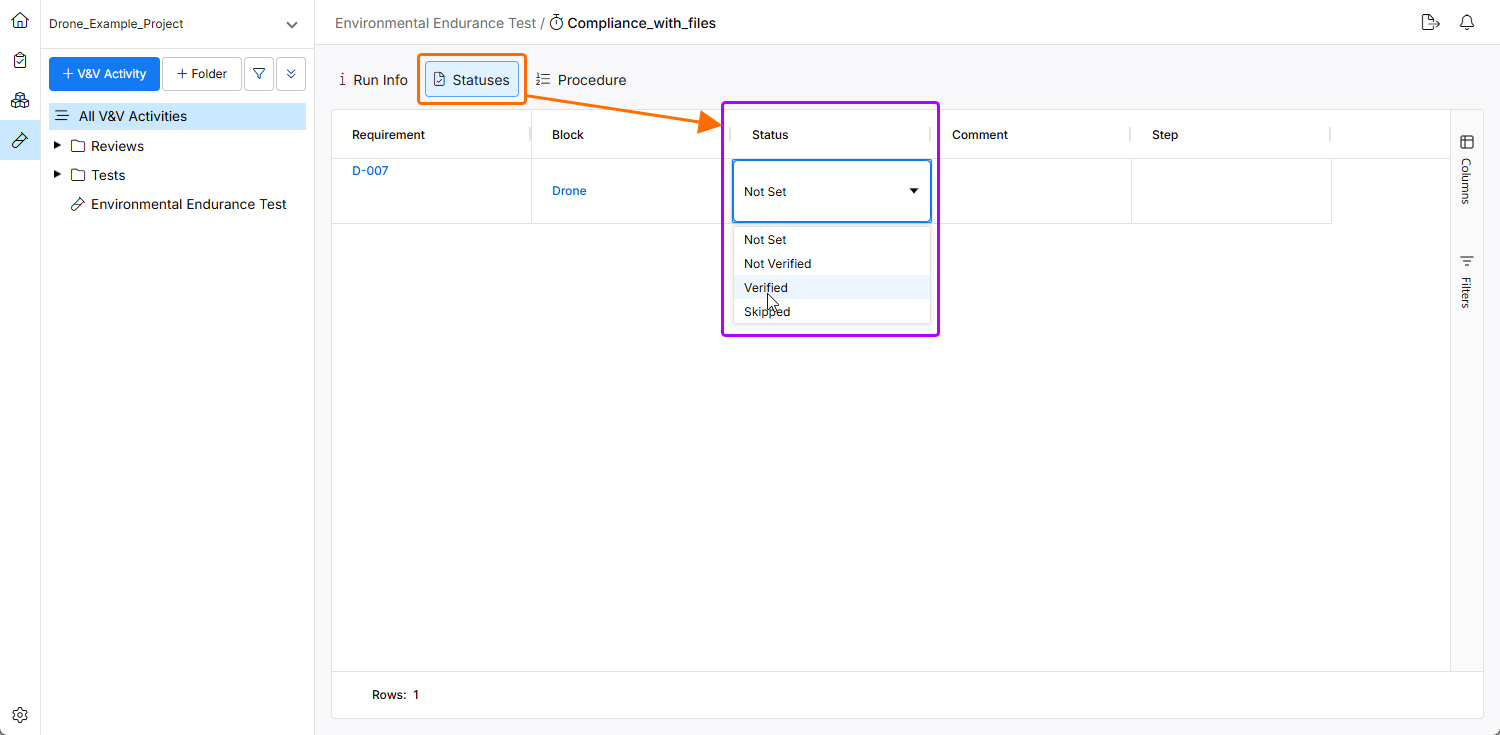Select Environmental Endurance Test in tree
1500x735 pixels.
pyautogui.click(x=188, y=204)
